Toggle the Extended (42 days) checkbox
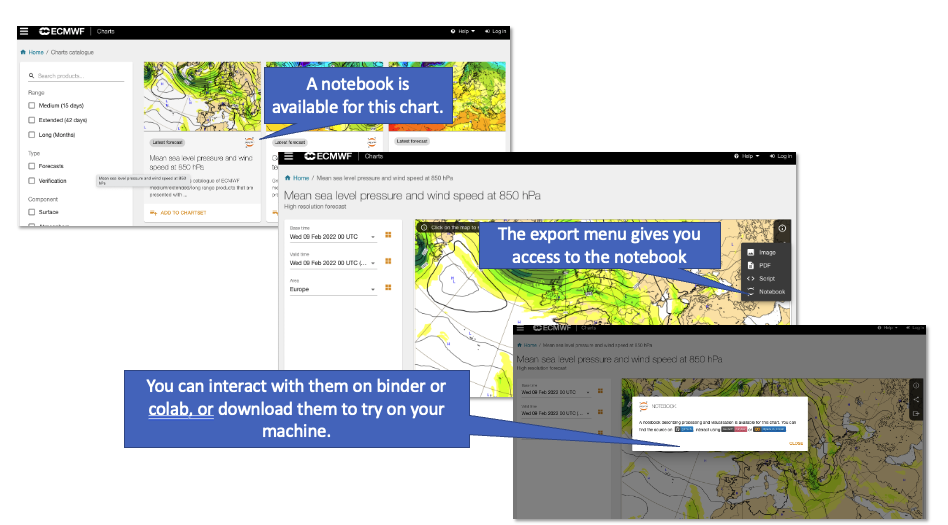This screenshot has width=948, height=525. (x=31, y=120)
